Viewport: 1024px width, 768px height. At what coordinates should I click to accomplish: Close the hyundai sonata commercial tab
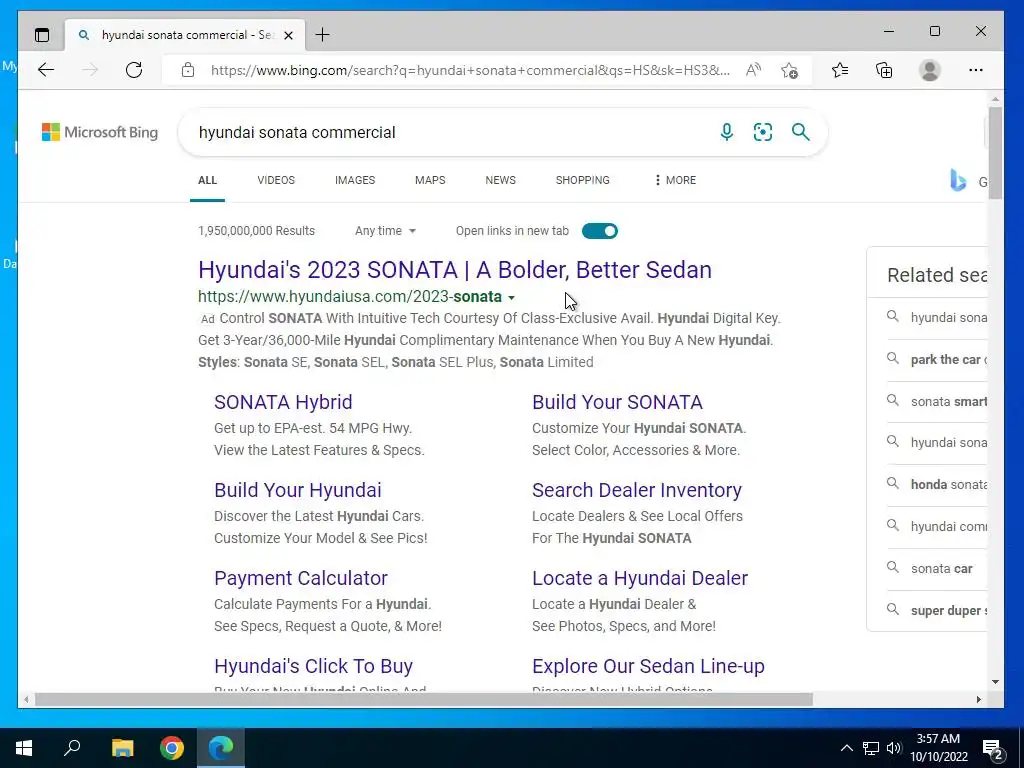click(289, 35)
